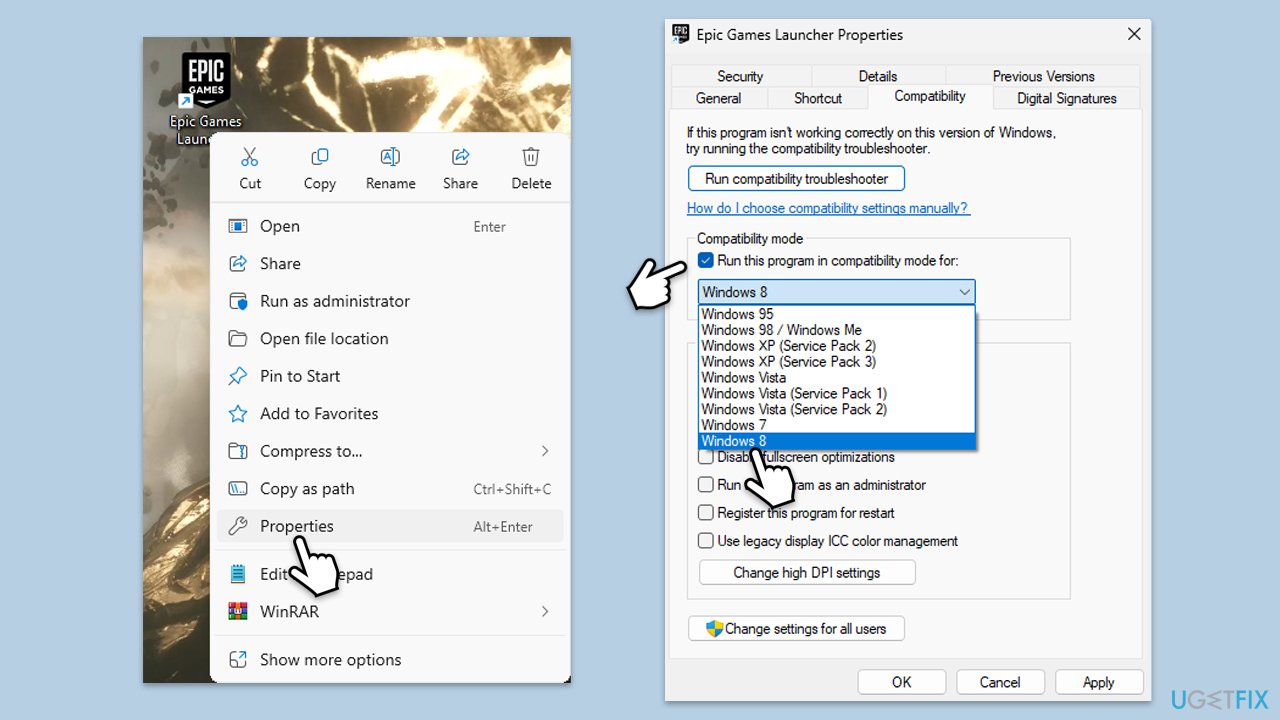Viewport: 1280px width, 720px height.
Task: Click the Delete trash icon
Action: point(531,157)
